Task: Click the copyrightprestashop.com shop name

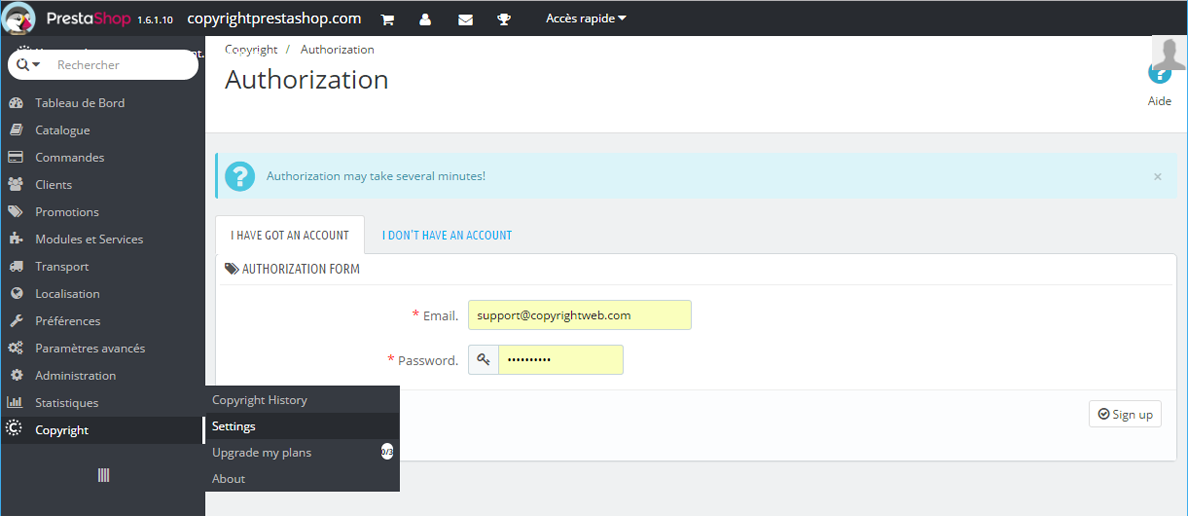Action: click(x=274, y=18)
